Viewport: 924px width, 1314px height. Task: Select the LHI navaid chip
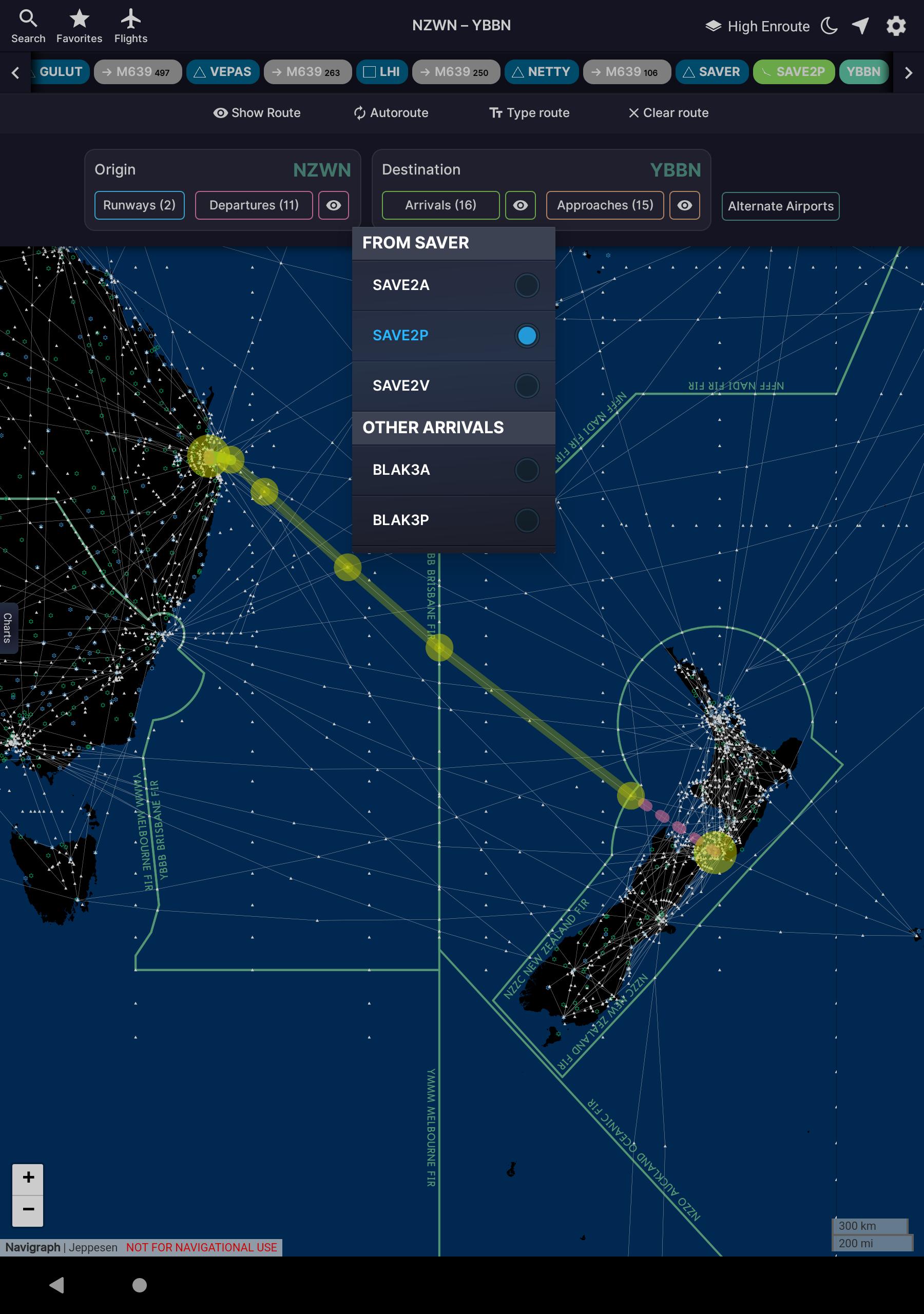[x=382, y=71]
